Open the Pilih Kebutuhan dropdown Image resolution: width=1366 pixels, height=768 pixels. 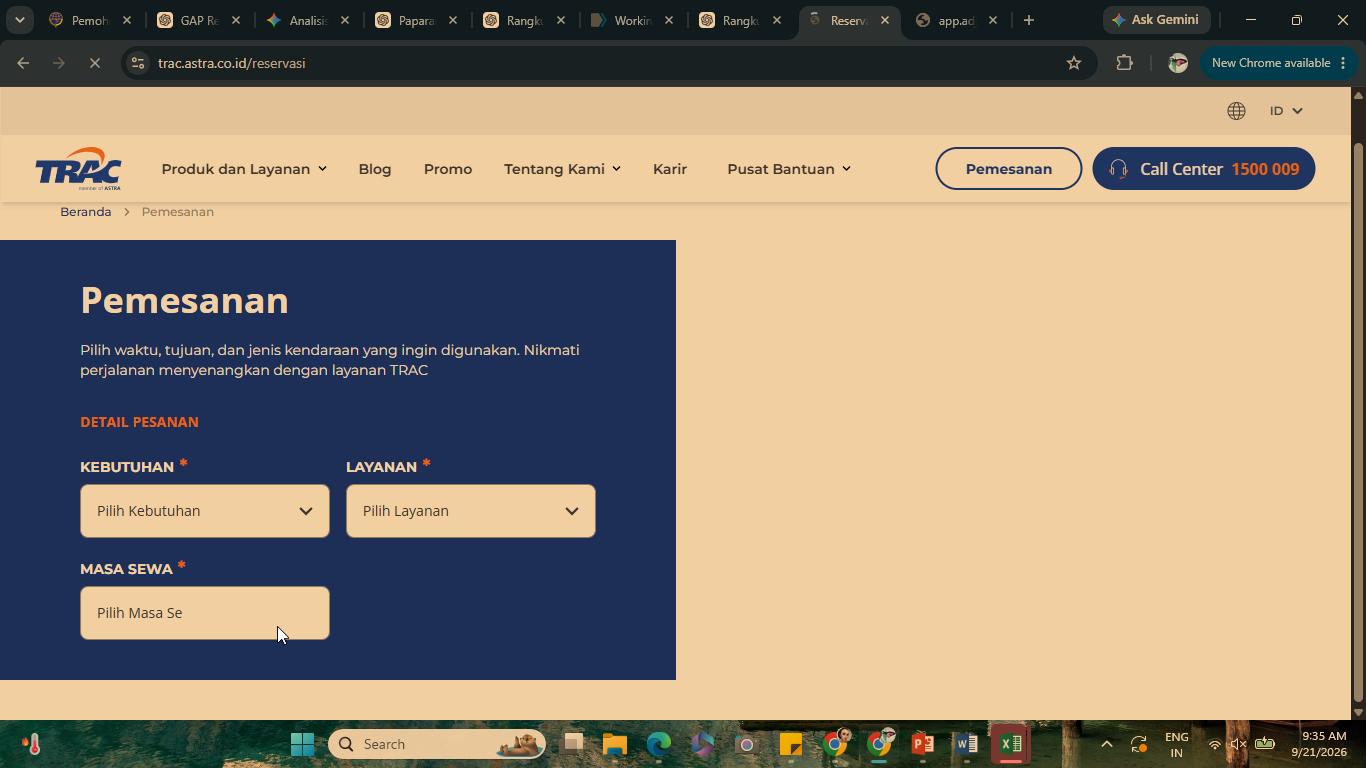click(x=205, y=511)
